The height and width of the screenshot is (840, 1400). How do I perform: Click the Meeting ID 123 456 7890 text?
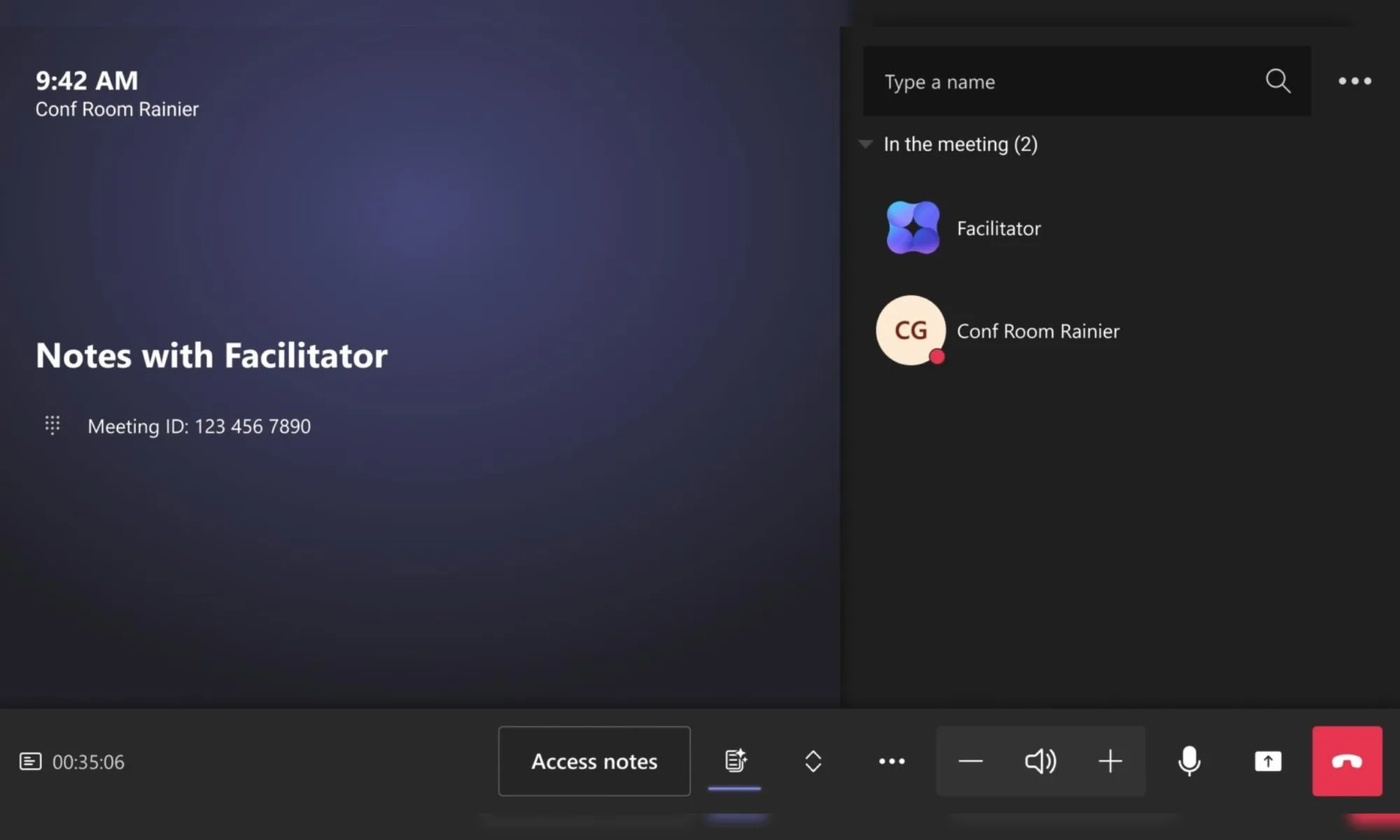(199, 426)
